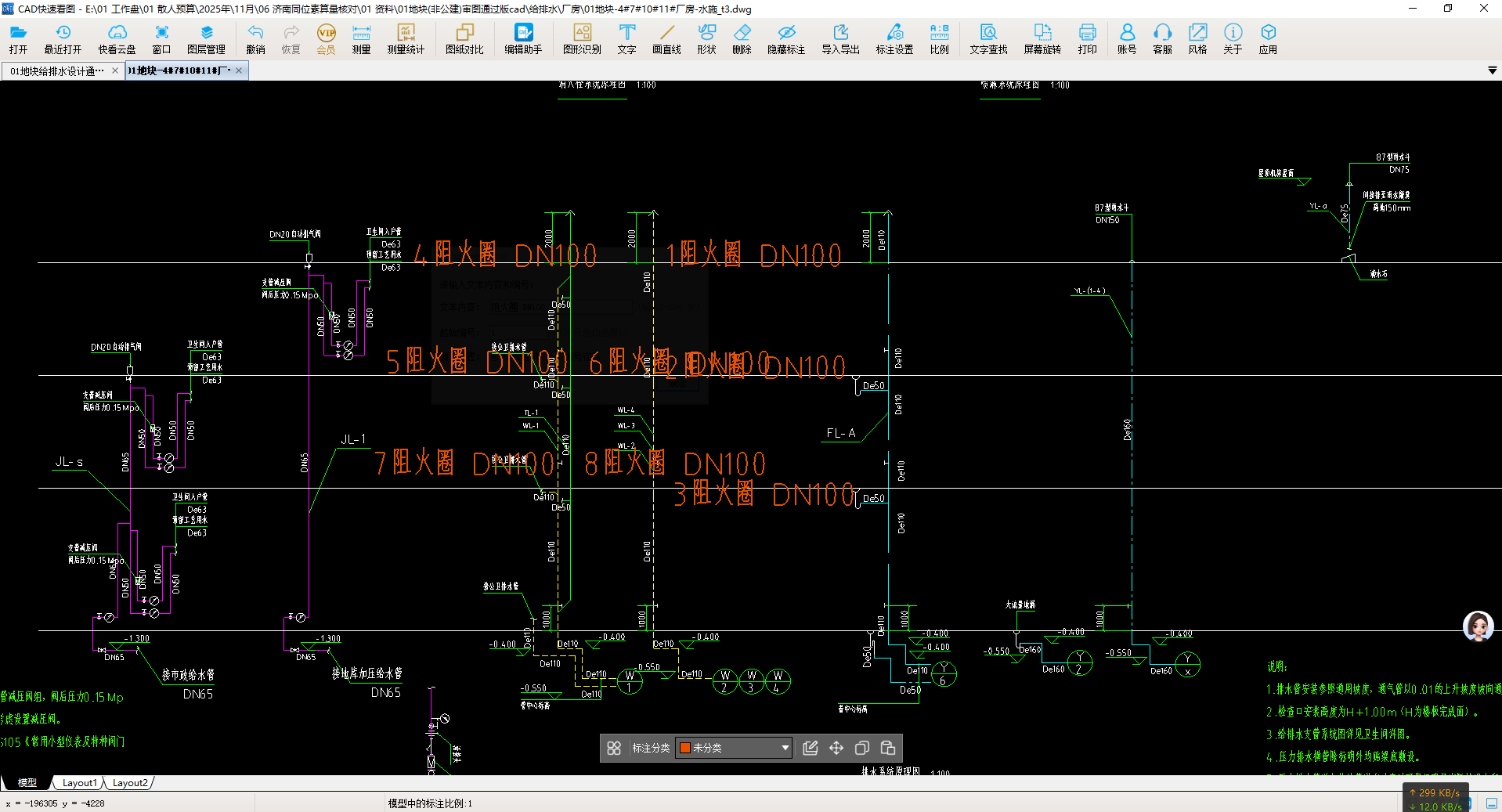Select the 文字 text annotation tool
The height and width of the screenshot is (812, 1502).
626,38
